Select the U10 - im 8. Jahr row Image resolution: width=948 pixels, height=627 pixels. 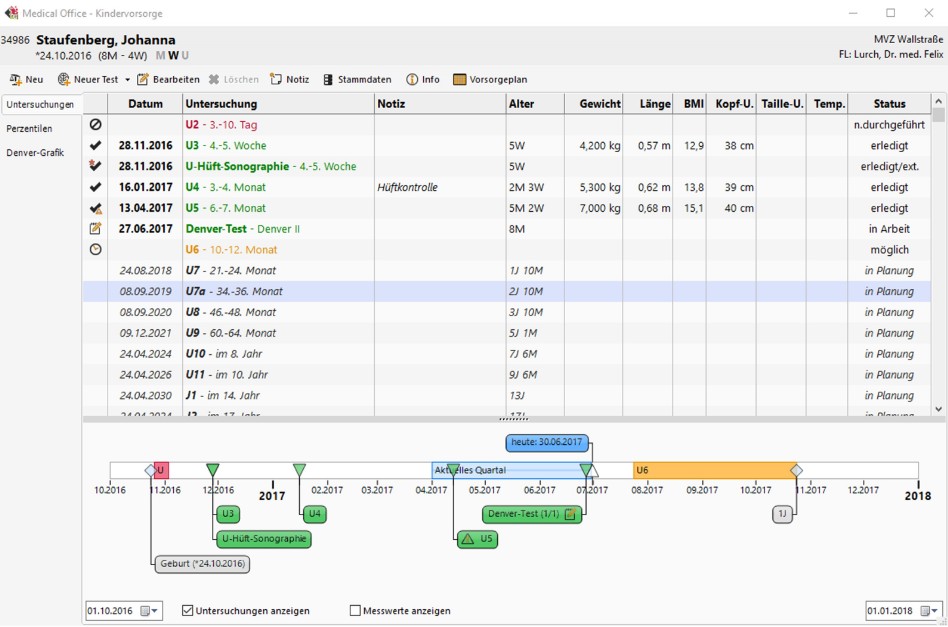click(x=507, y=354)
